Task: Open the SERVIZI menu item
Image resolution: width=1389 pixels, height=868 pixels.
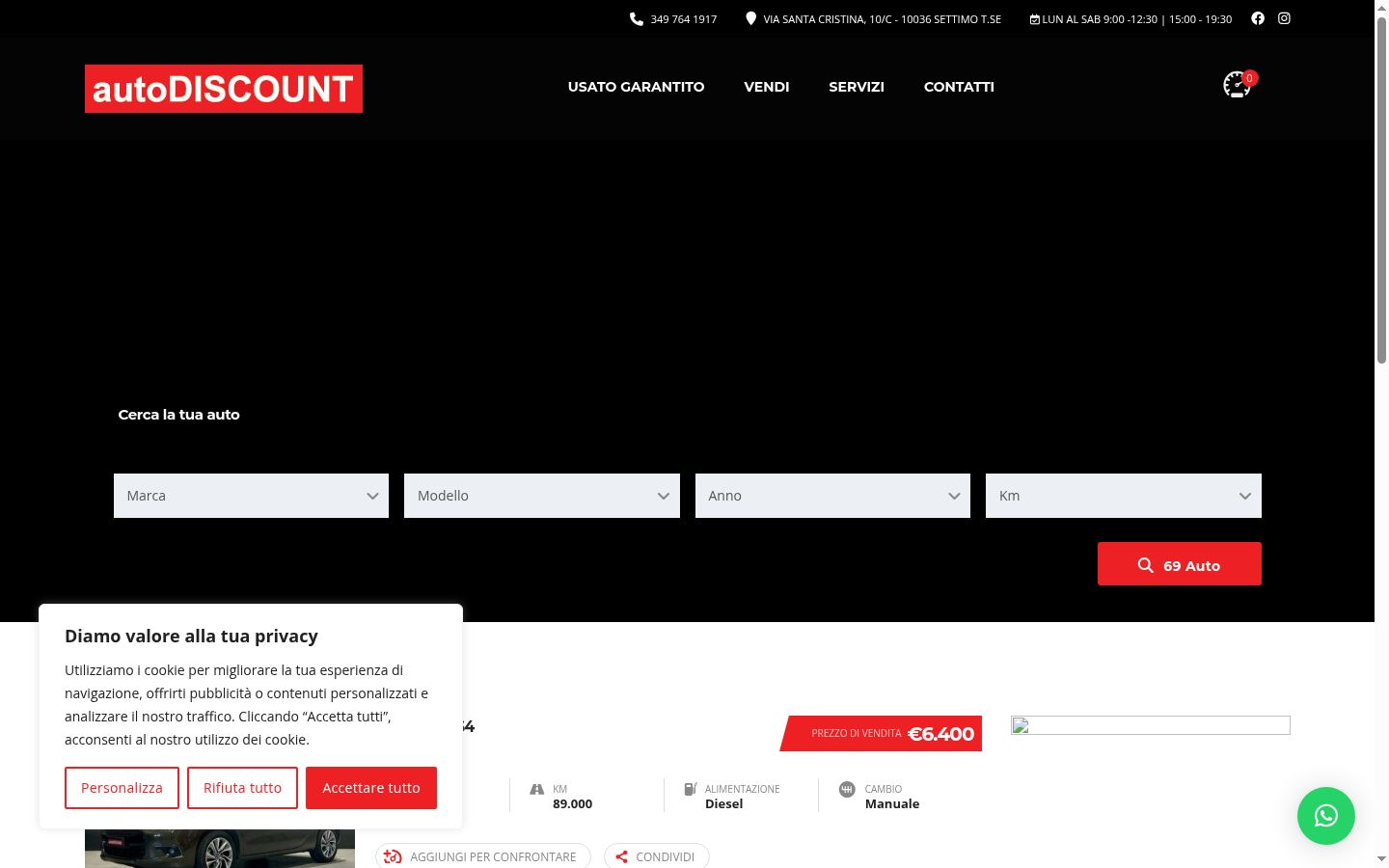Action: point(857,87)
